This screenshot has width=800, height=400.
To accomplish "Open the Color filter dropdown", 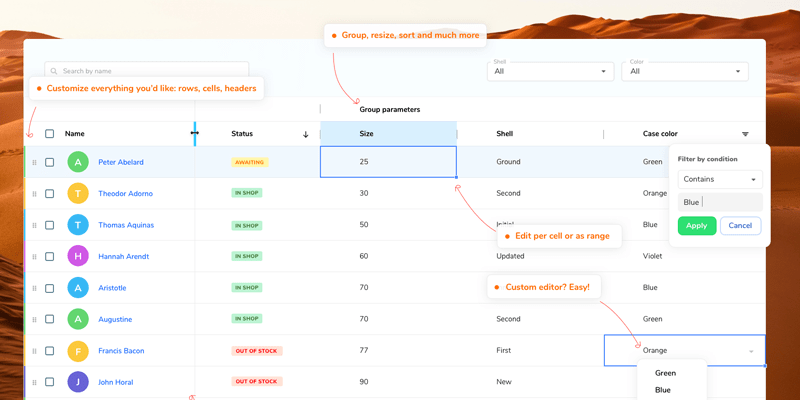I will tap(685, 71).
